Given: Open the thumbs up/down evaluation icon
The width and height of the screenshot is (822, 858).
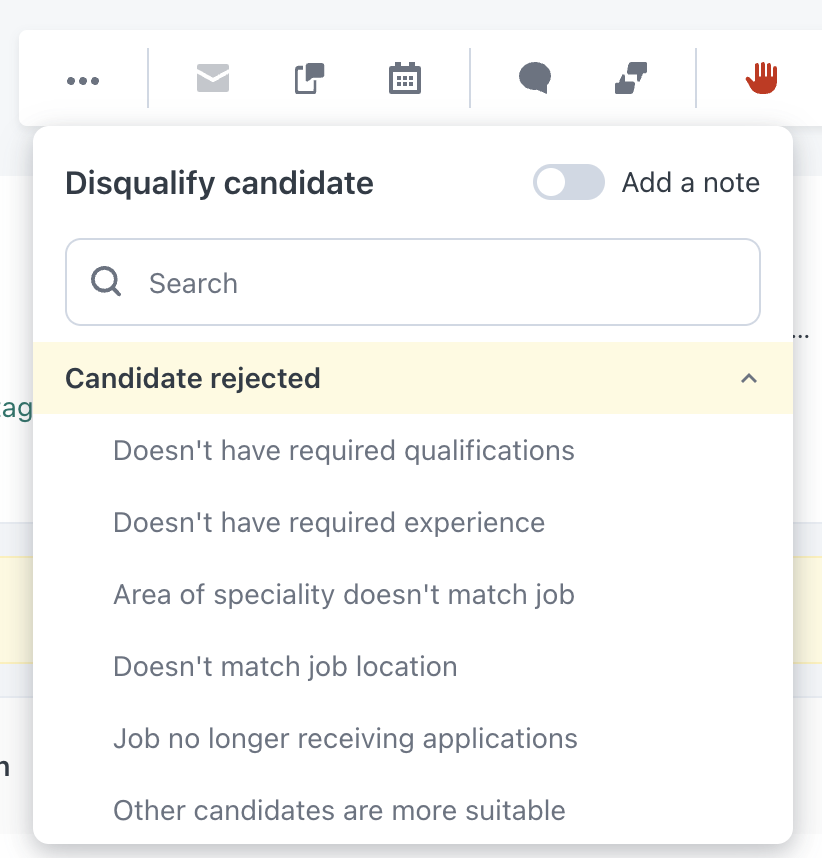Looking at the screenshot, I should pyautogui.click(x=631, y=78).
